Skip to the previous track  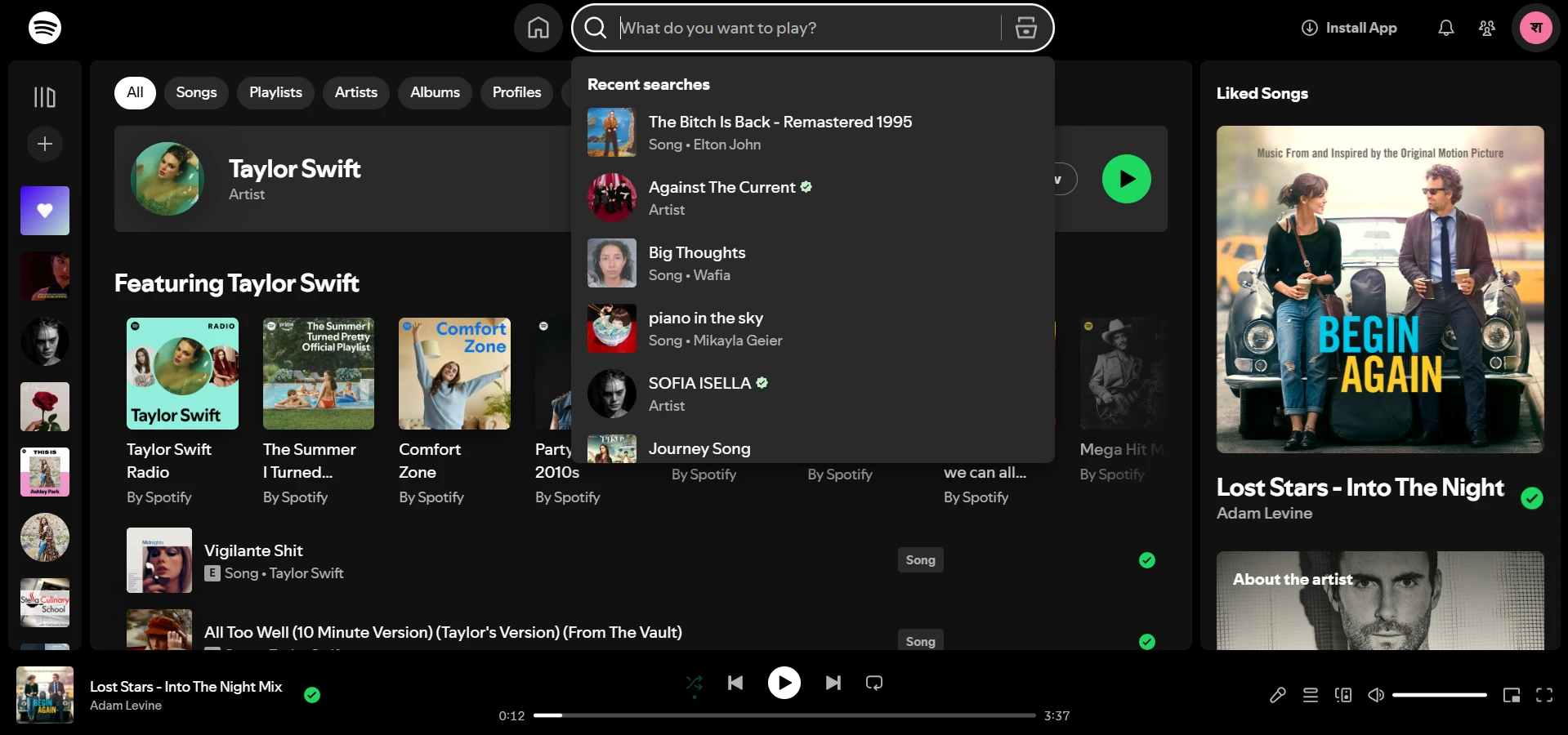pyautogui.click(x=735, y=683)
